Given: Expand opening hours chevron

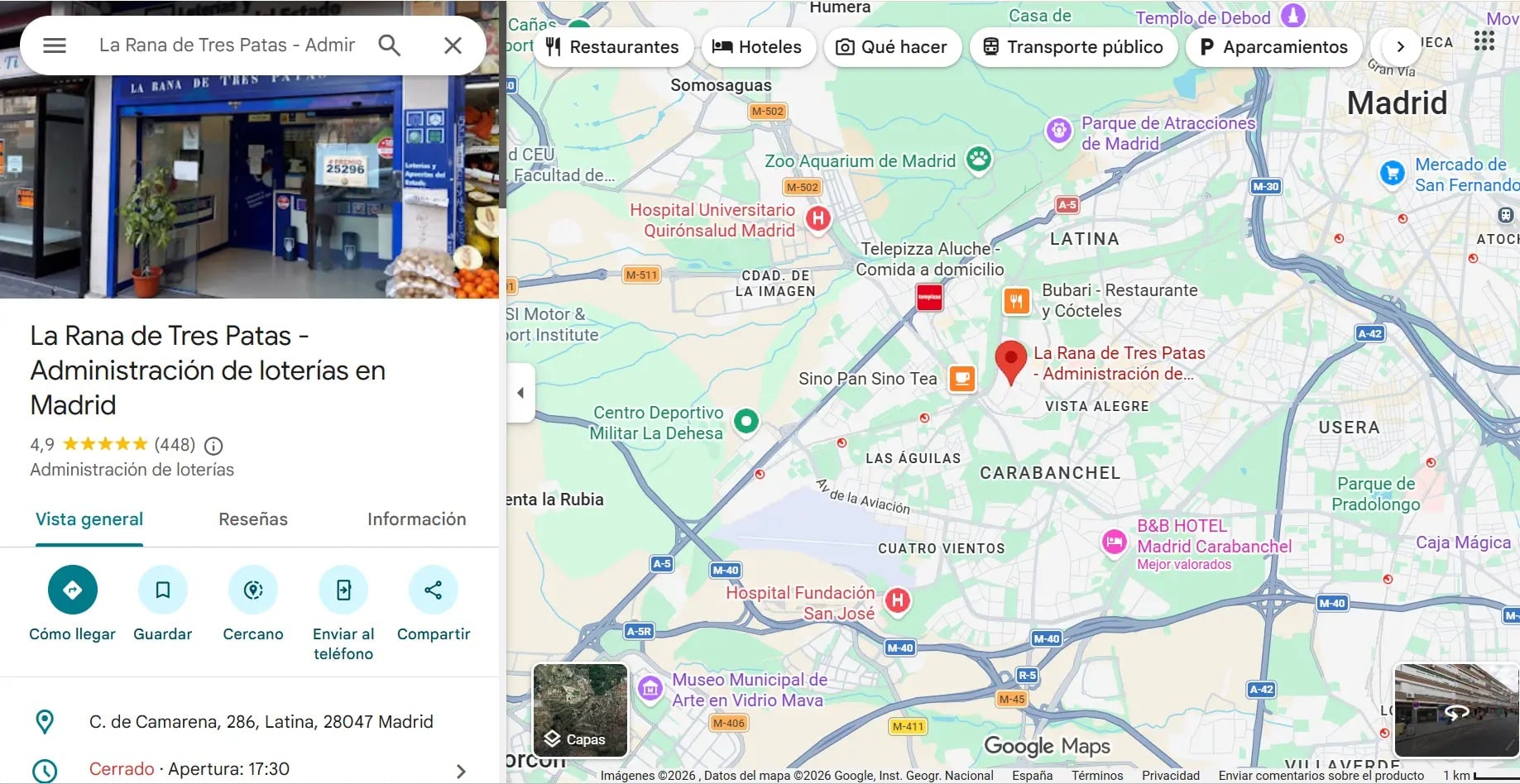Looking at the screenshot, I should (461, 771).
